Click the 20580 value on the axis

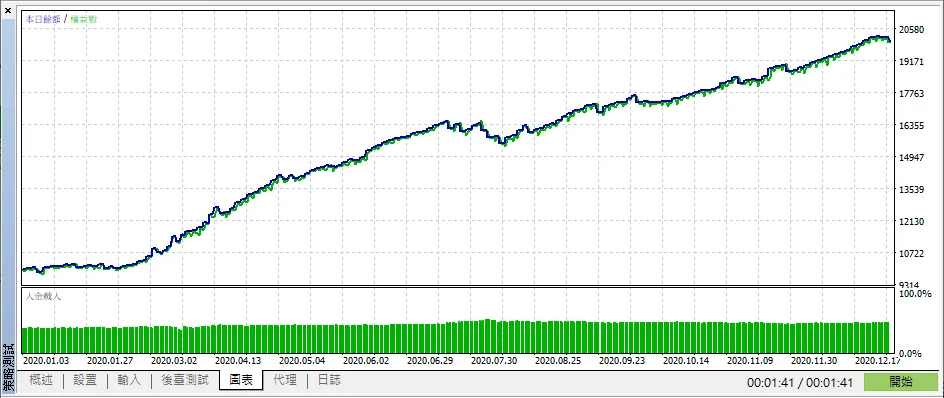click(910, 30)
